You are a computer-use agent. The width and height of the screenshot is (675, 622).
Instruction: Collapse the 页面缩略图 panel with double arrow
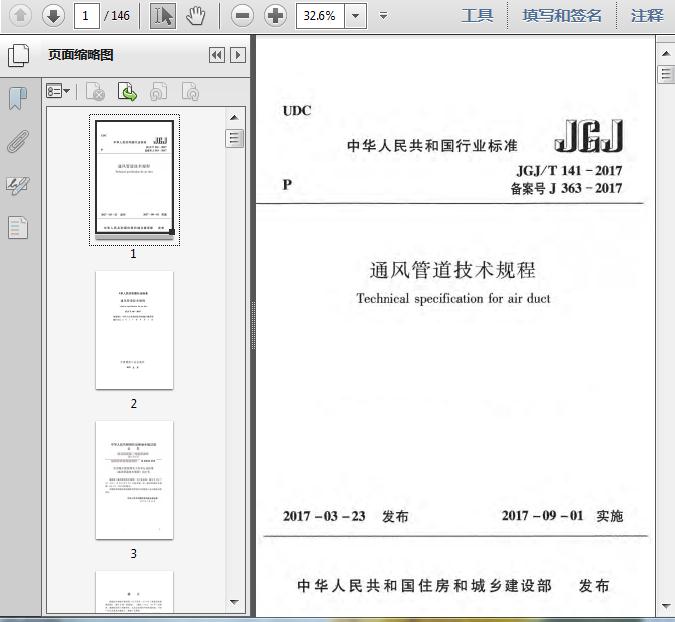tap(216, 55)
